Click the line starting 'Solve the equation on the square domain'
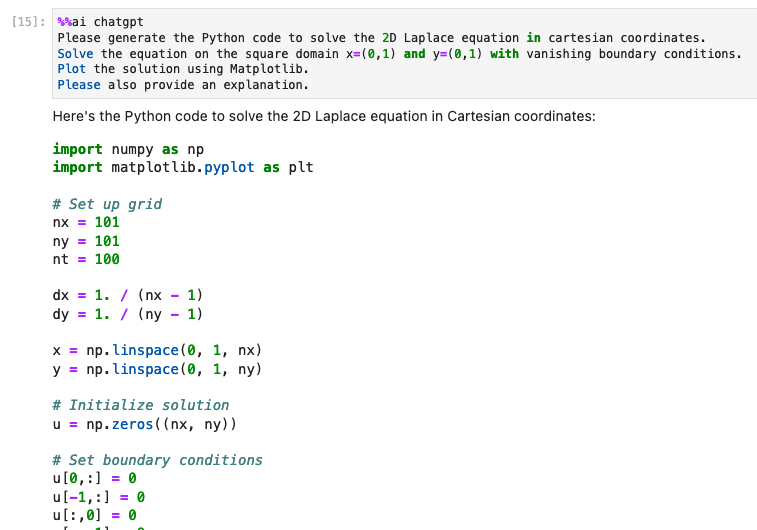 pyautogui.click(x=399, y=54)
